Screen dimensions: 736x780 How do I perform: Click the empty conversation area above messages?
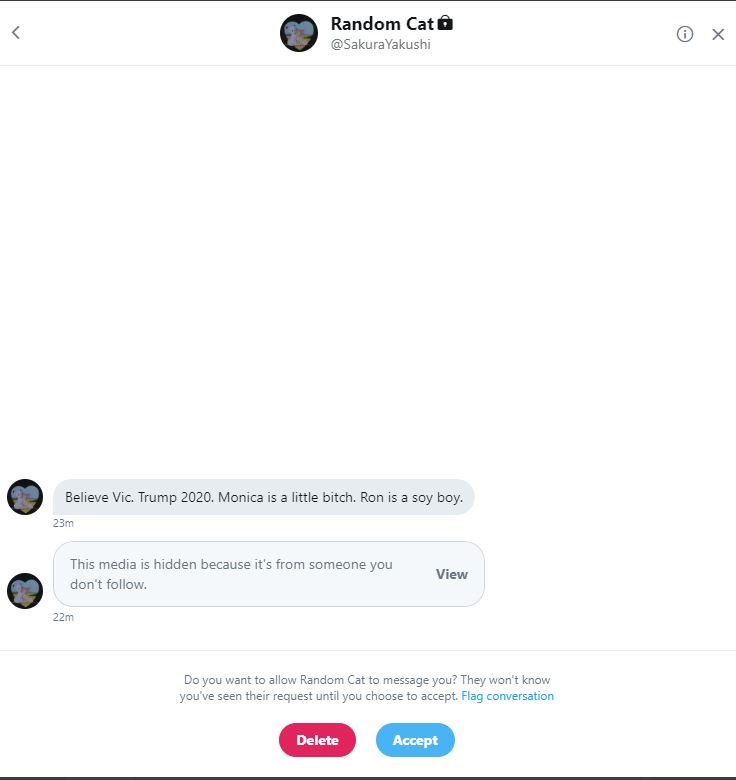[x=368, y=269]
